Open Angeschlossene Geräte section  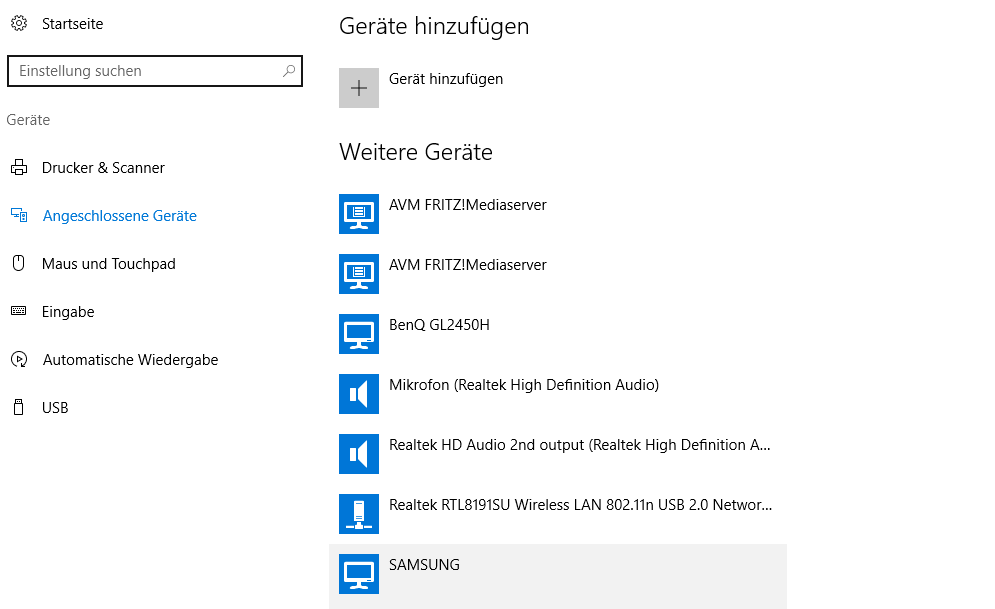pos(119,216)
